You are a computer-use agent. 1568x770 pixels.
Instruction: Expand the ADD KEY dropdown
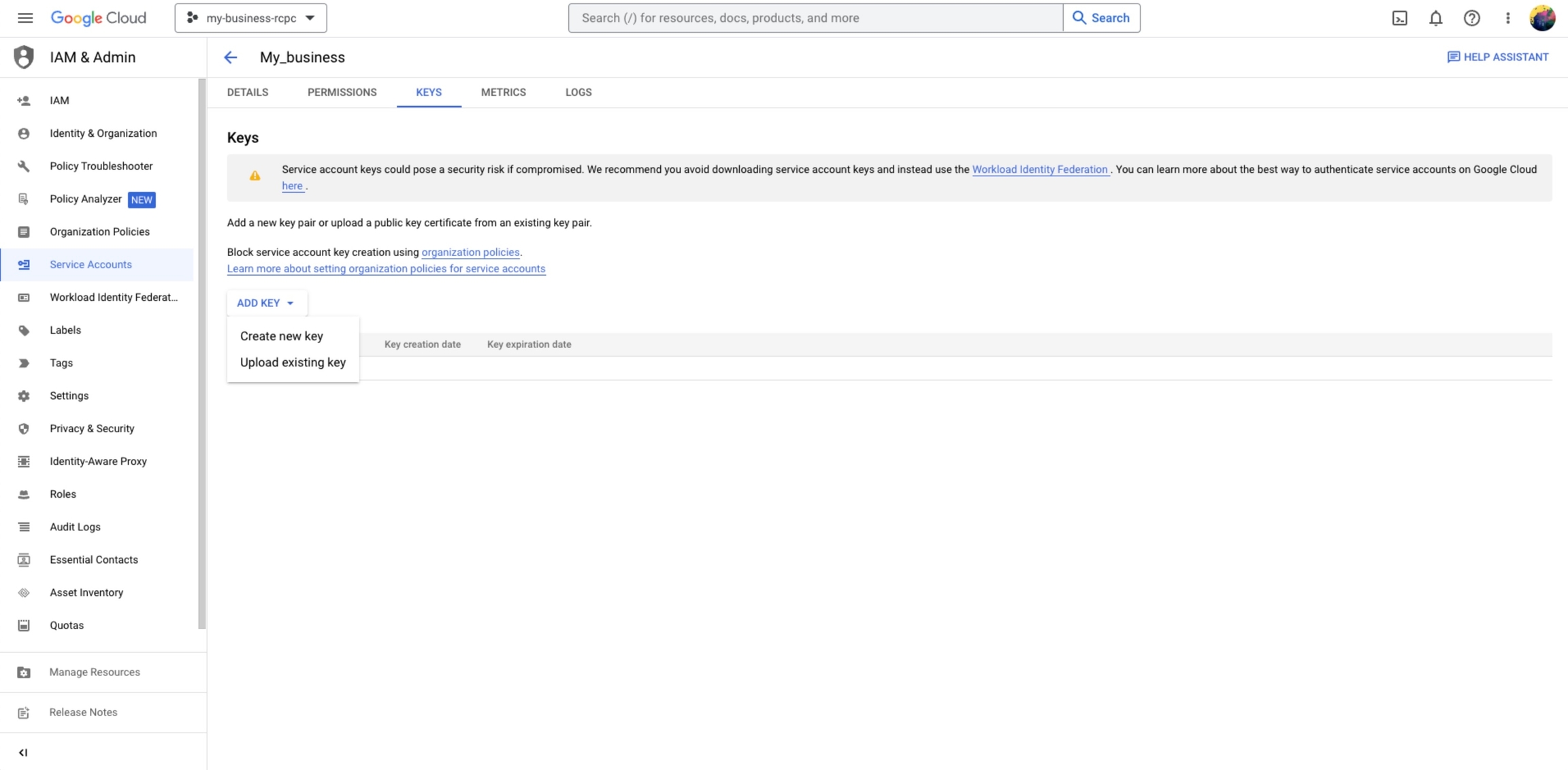[x=266, y=302]
